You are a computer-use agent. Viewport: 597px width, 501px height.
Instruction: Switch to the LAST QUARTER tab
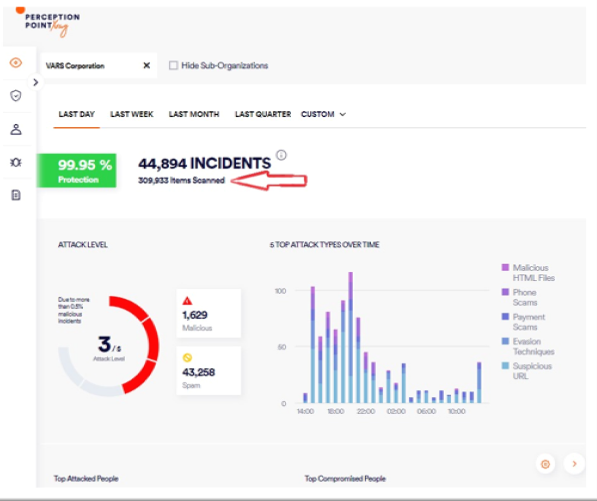coord(263,114)
